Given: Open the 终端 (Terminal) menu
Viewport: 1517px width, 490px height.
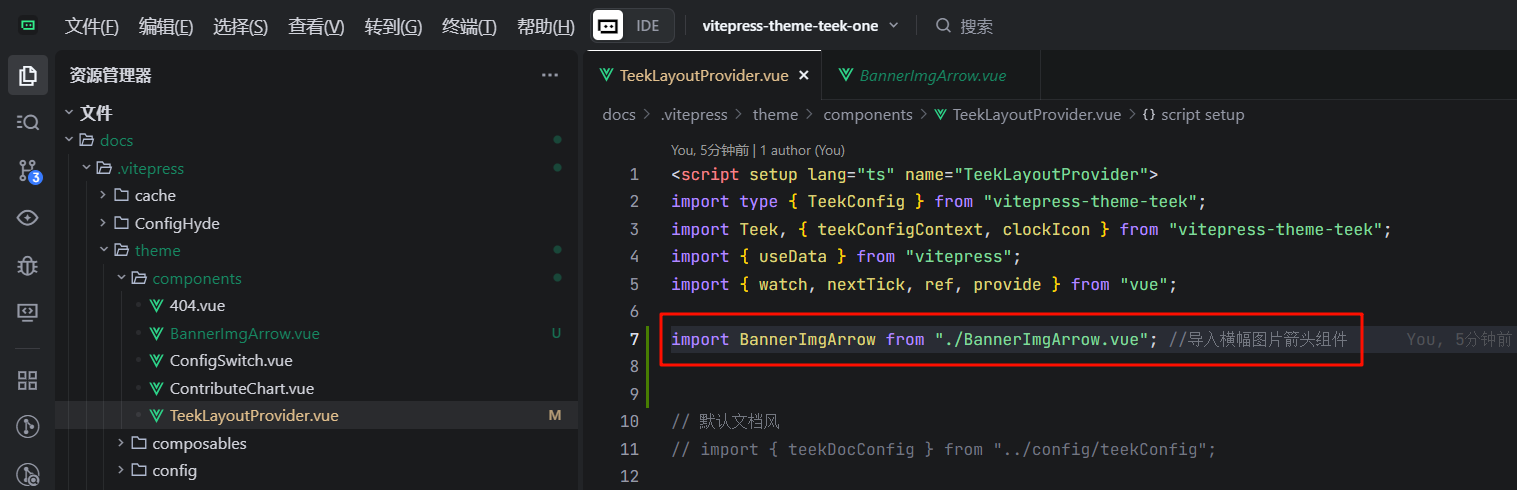Looking at the screenshot, I should [469, 27].
